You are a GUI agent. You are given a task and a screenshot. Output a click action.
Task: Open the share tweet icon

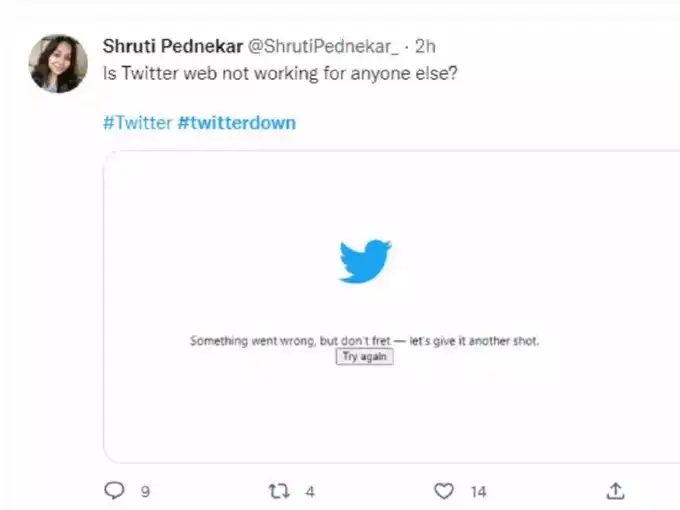(x=616, y=490)
